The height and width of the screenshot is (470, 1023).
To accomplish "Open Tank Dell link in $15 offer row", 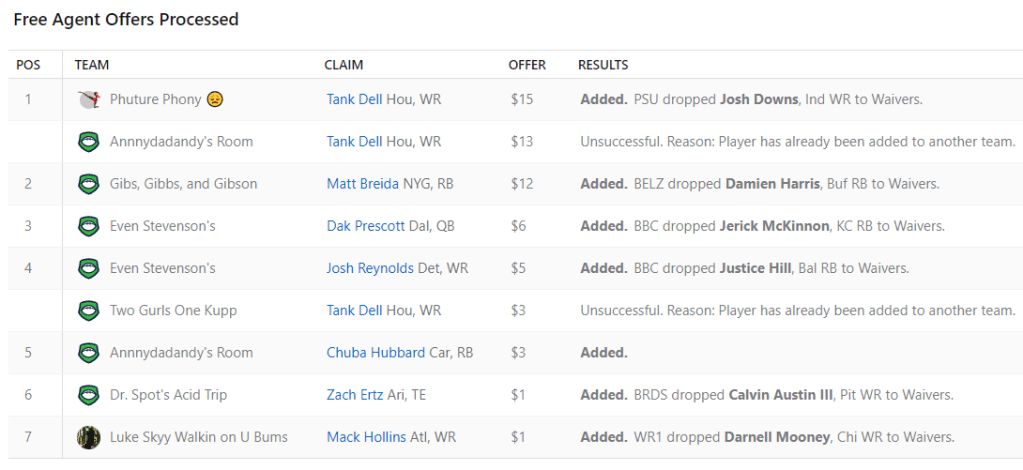I will (x=354, y=100).
